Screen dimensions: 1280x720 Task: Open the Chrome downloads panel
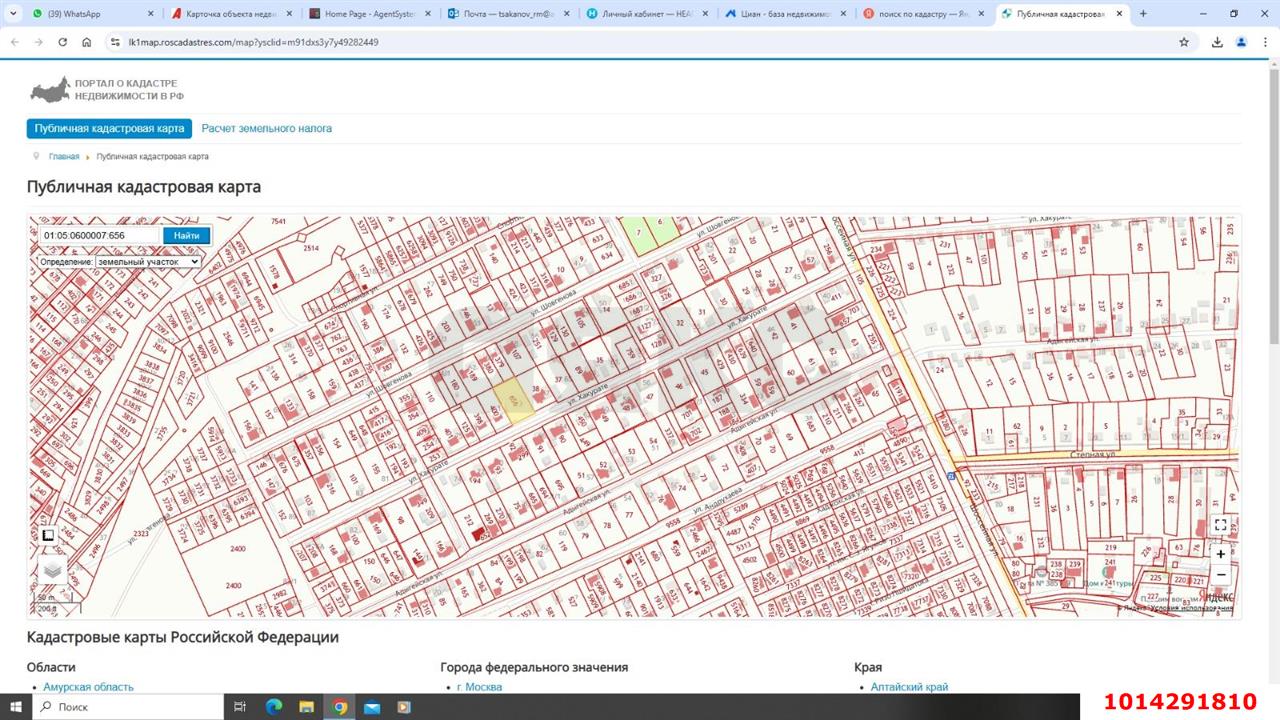click(1217, 42)
